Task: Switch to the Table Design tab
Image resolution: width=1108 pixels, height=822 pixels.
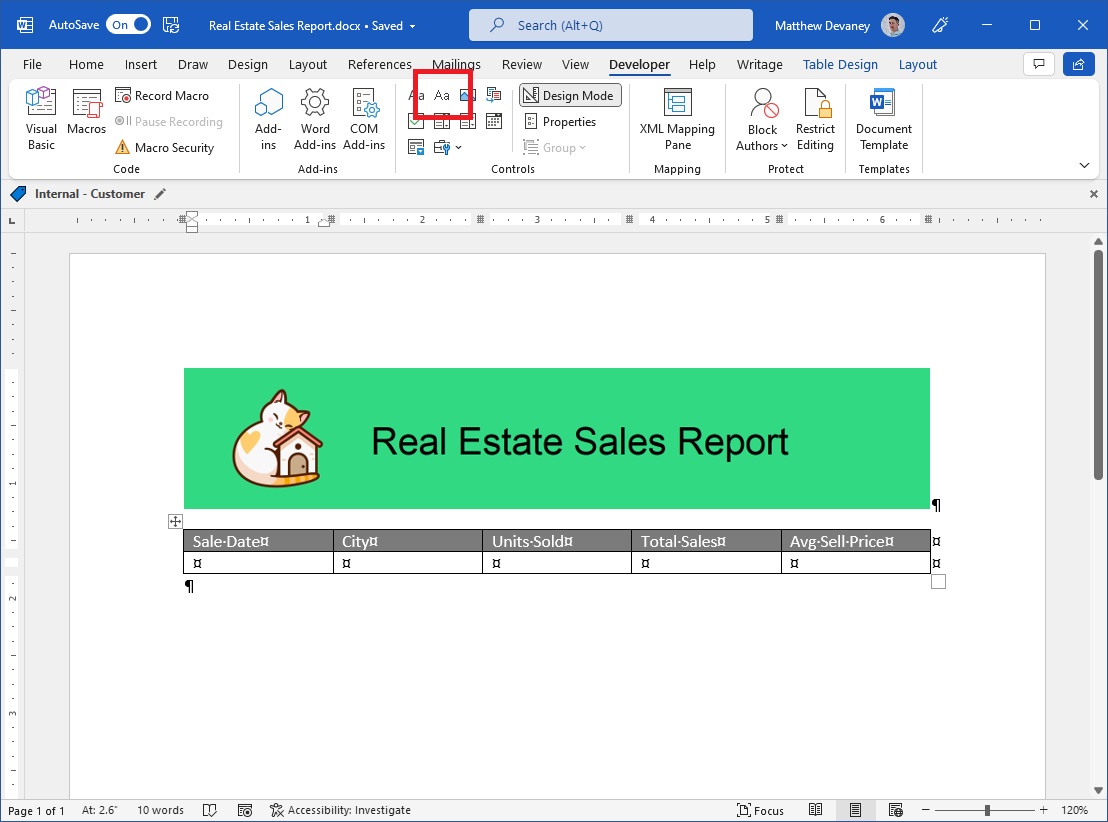Action: (x=840, y=64)
